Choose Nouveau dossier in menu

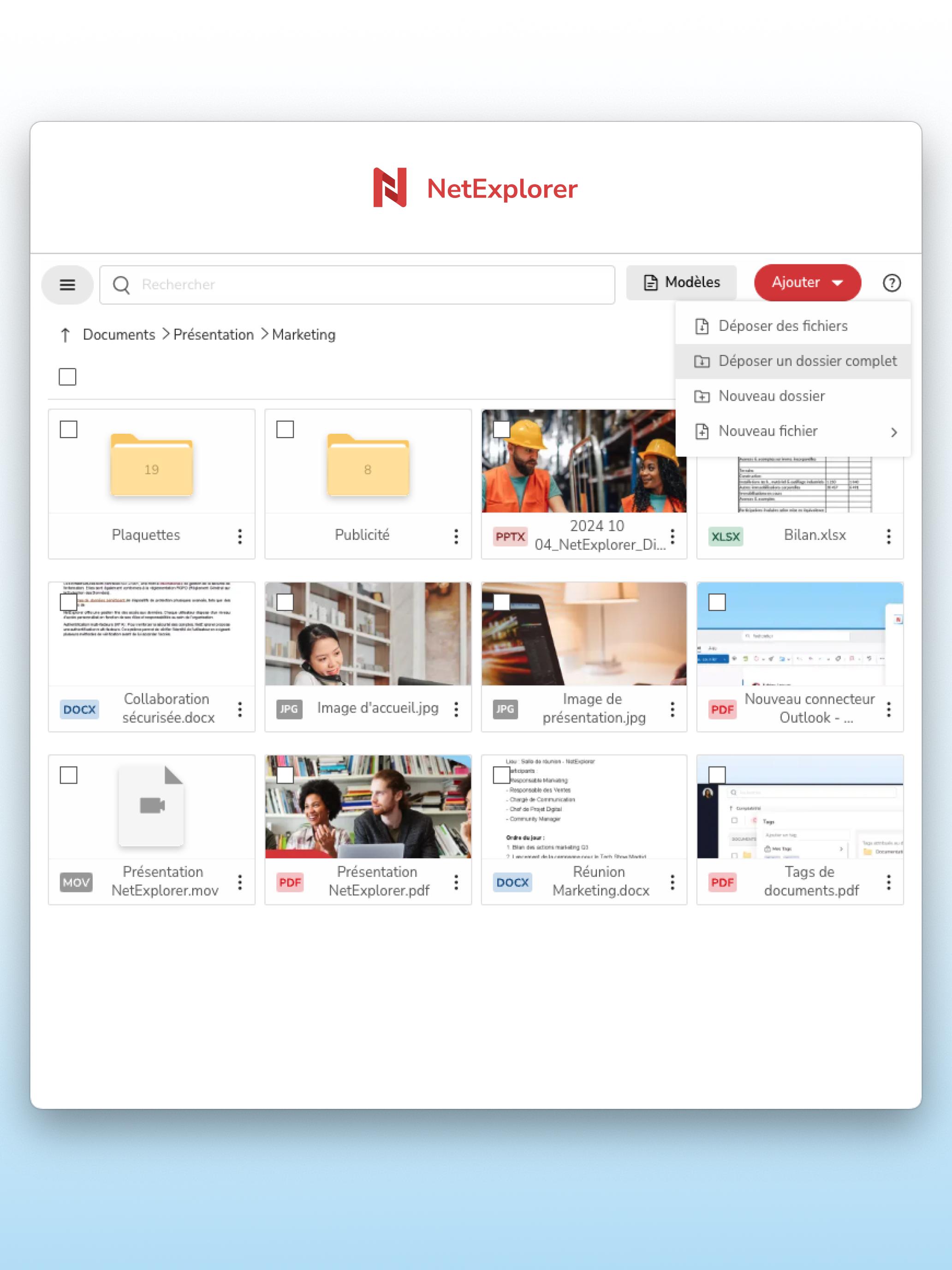click(793, 396)
